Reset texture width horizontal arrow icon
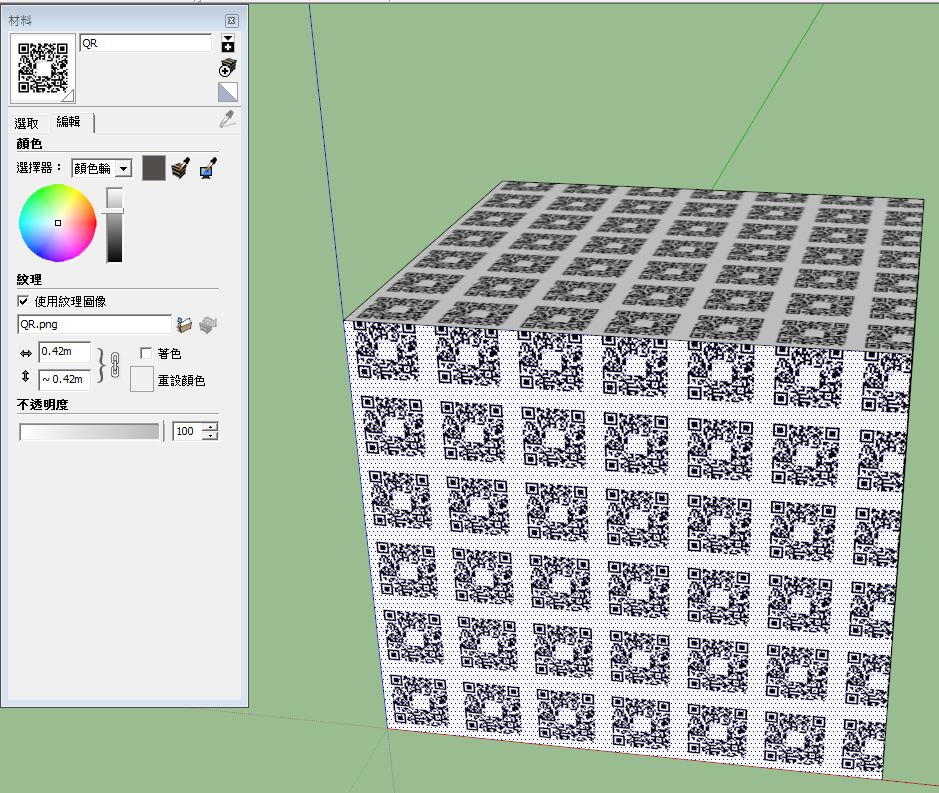Image resolution: width=939 pixels, height=793 pixels. tap(26, 353)
